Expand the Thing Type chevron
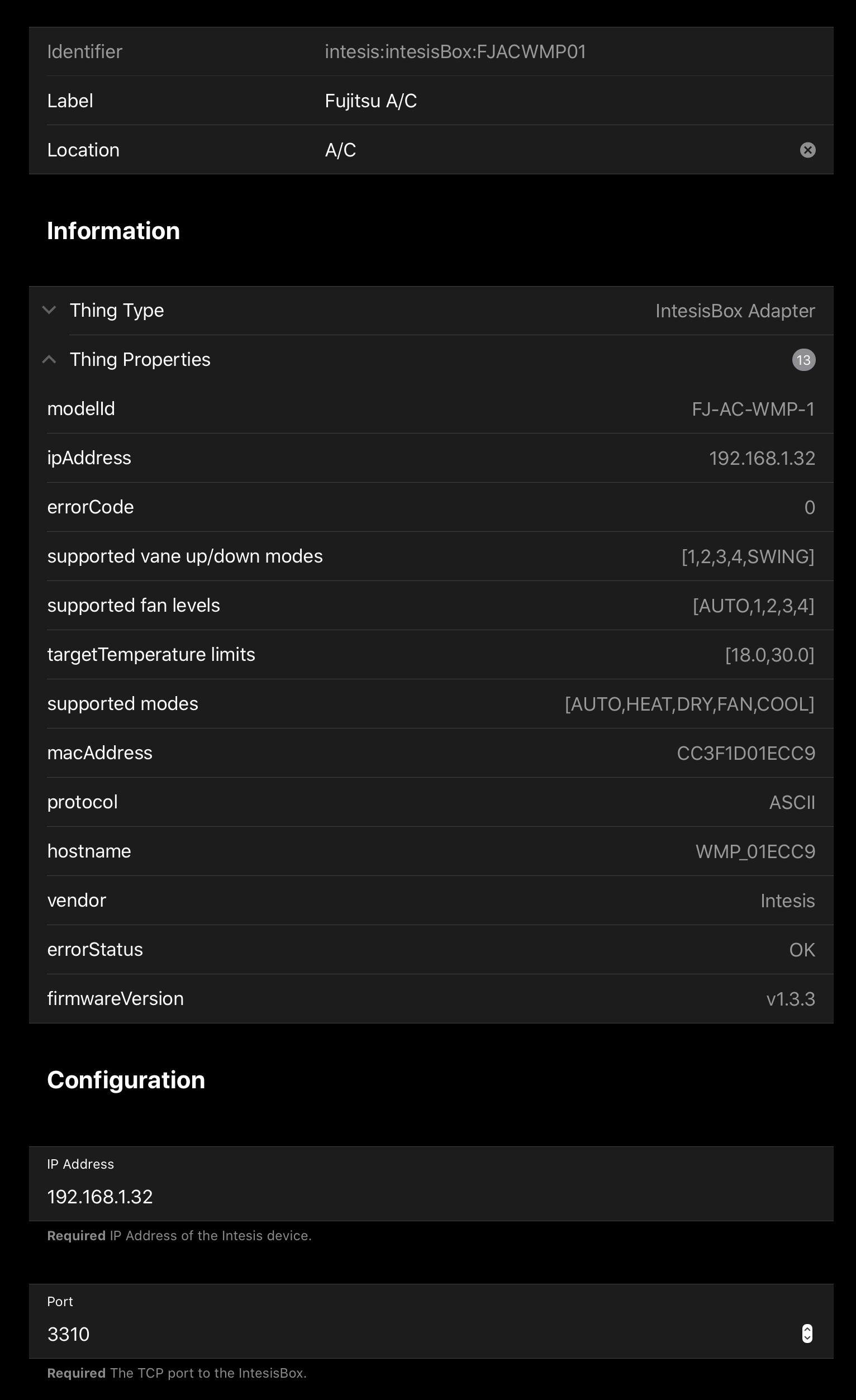The image size is (856, 1400). click(x=50, y=310)
